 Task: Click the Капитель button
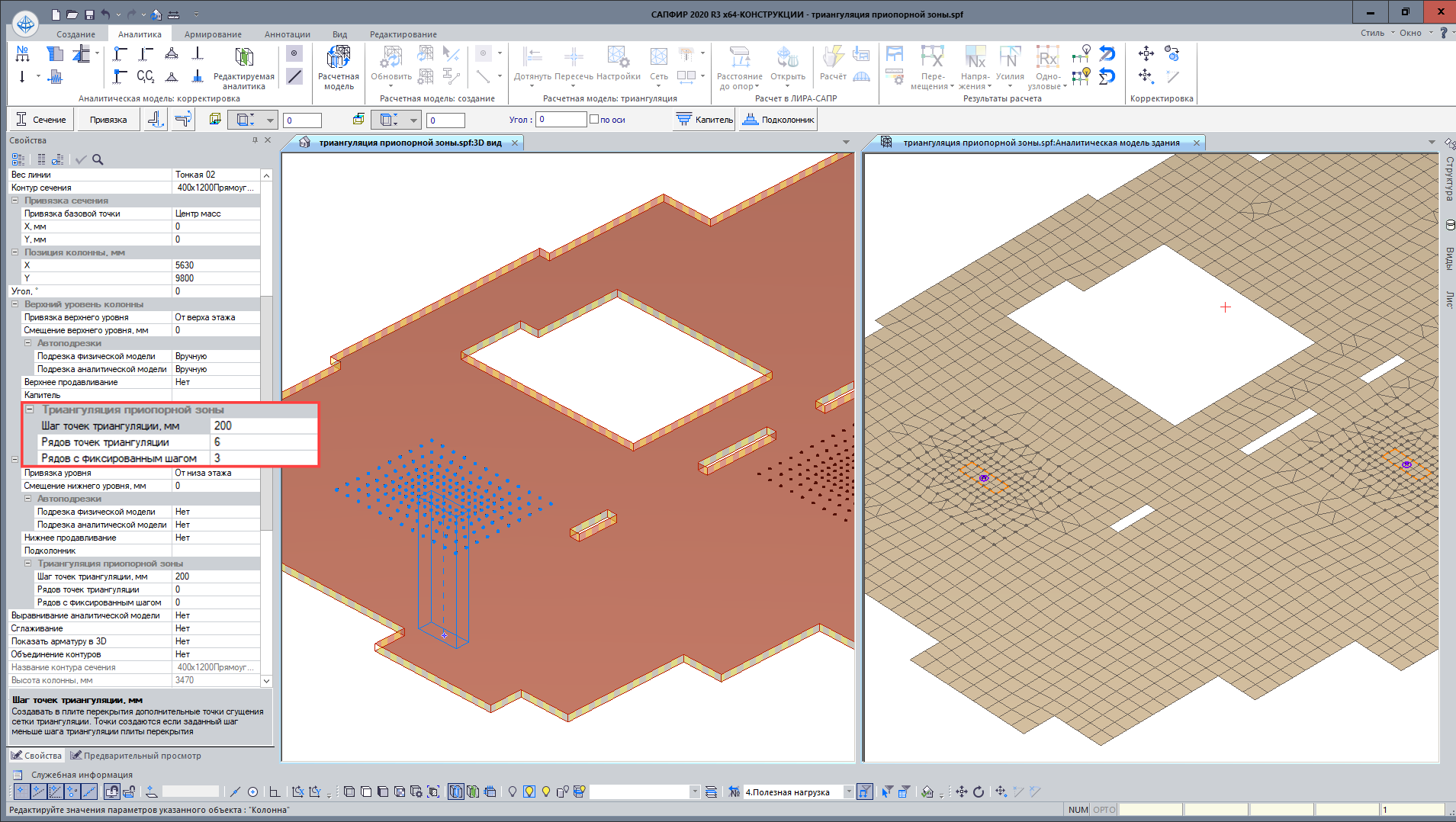pos(705,120)
